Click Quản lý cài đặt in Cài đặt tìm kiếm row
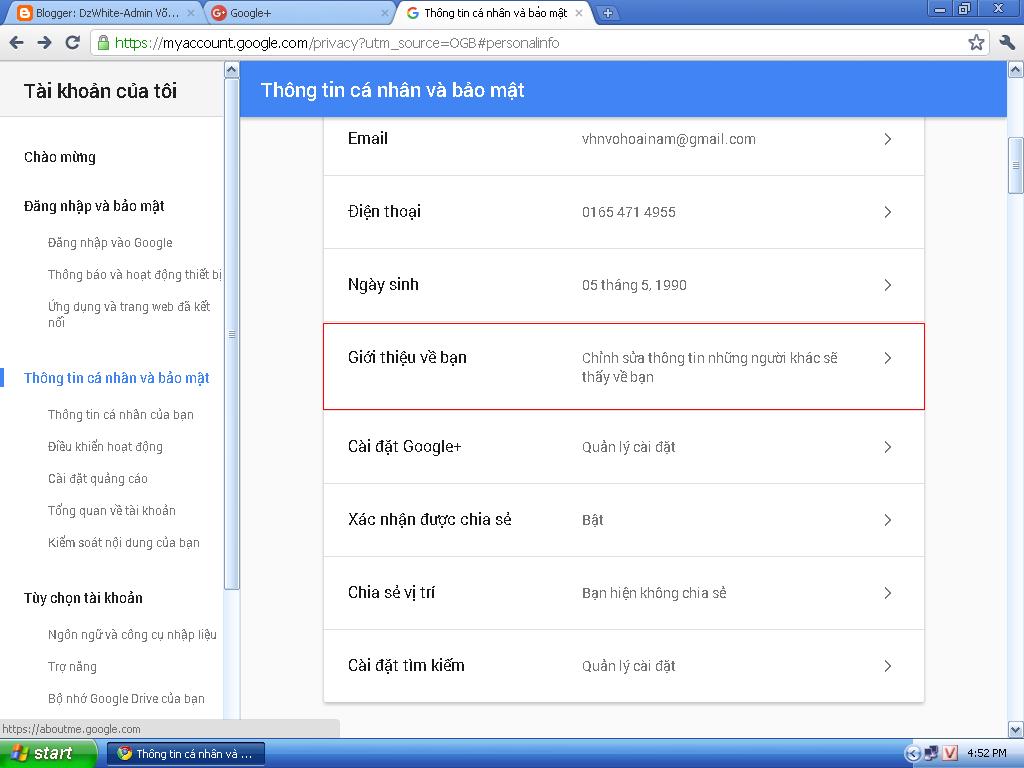Screen dimensions: 1024x768 pos(628,666)
